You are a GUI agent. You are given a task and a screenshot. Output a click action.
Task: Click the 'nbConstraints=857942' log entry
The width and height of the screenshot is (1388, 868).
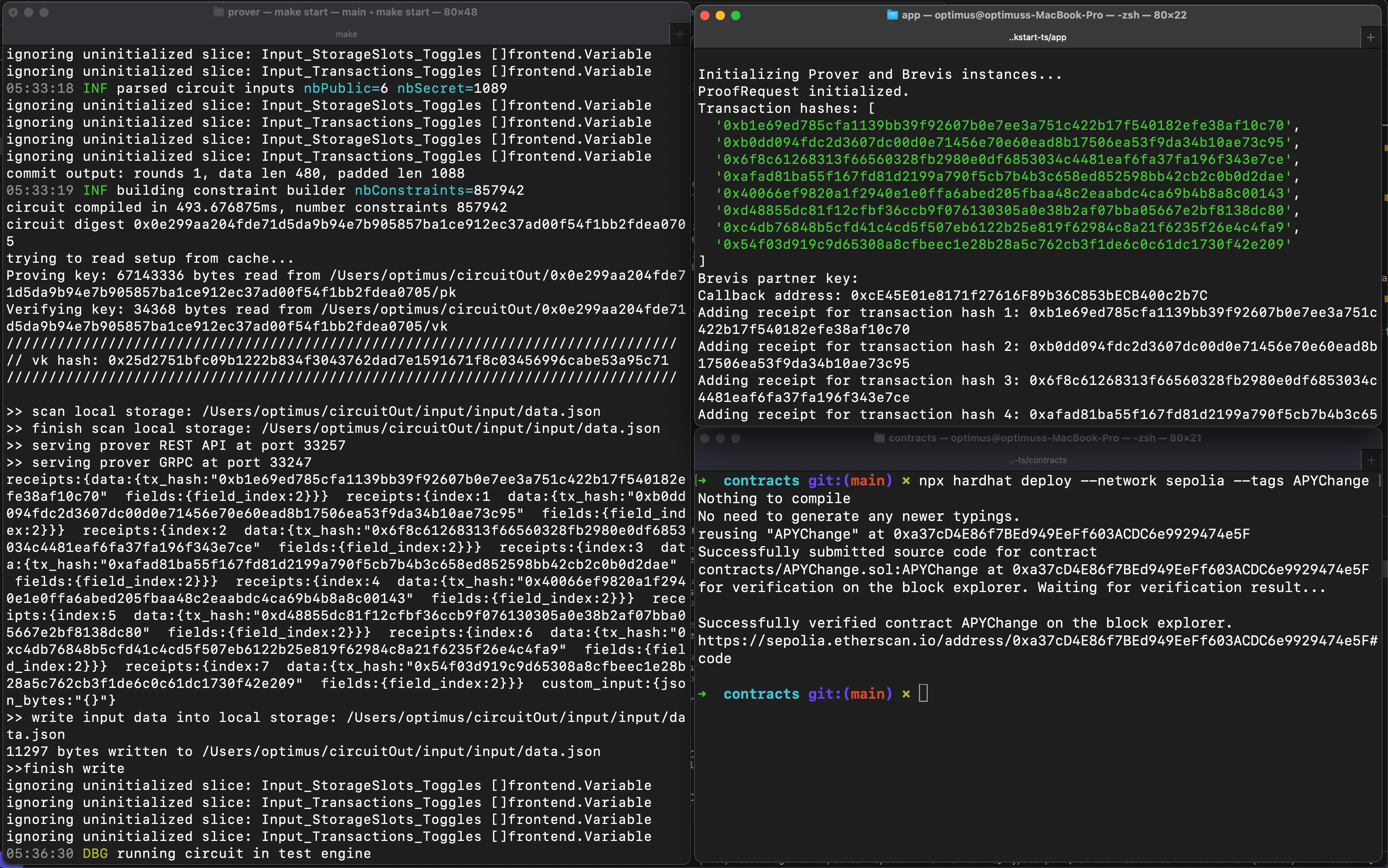click(x=439, y=191)
